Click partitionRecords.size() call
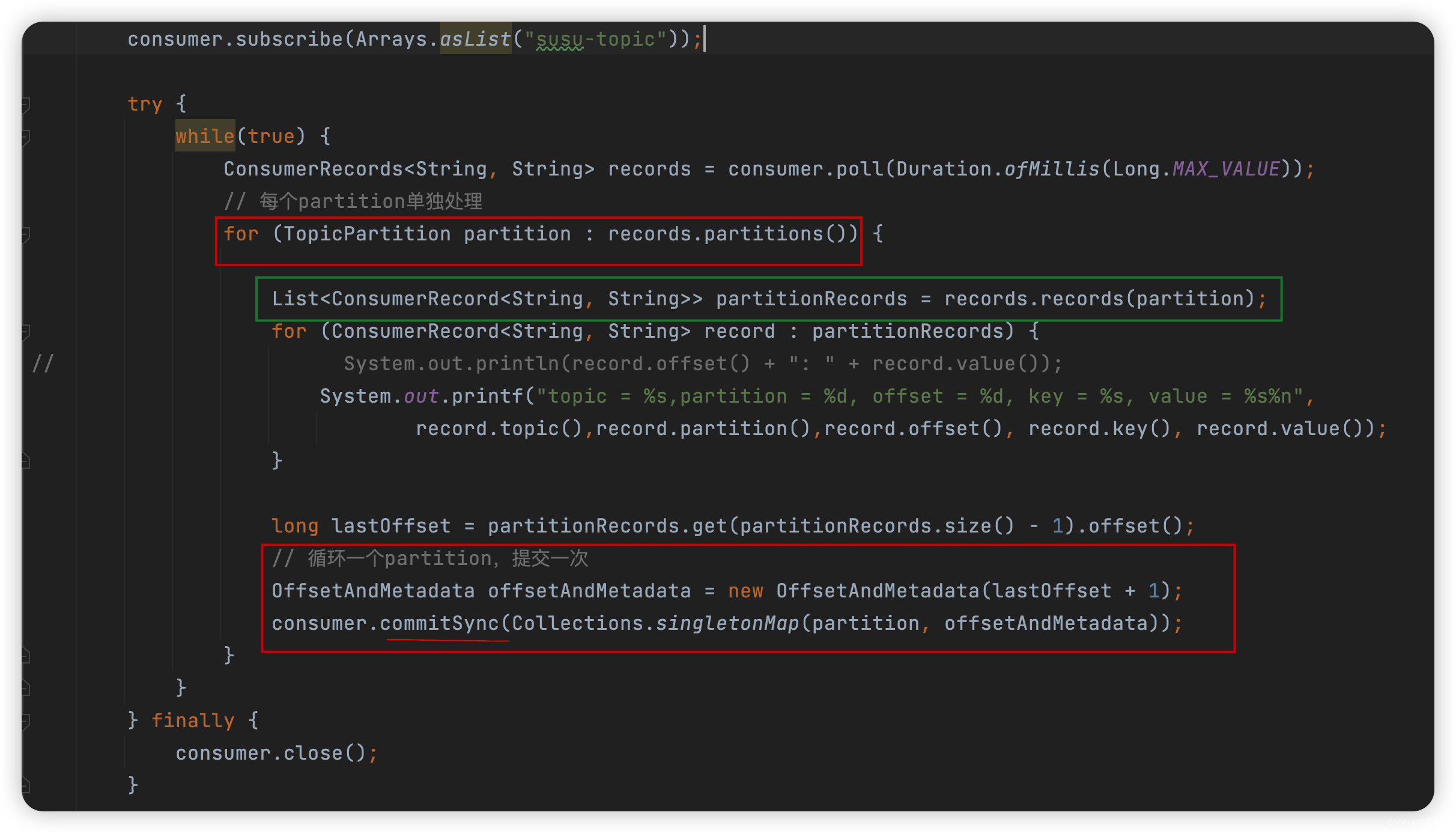Screen dimensions: 1456x833 (878, 526)
